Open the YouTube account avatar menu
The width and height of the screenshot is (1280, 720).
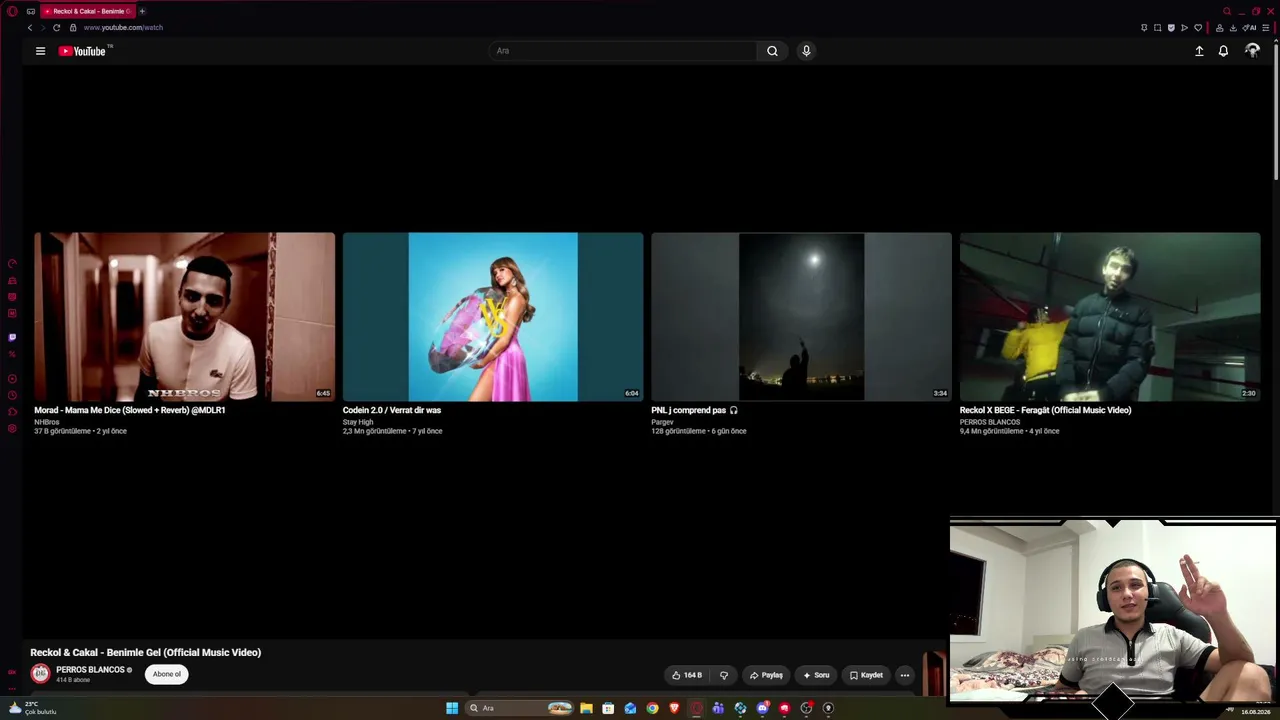pyautogui.click(x=1252, y=51)
